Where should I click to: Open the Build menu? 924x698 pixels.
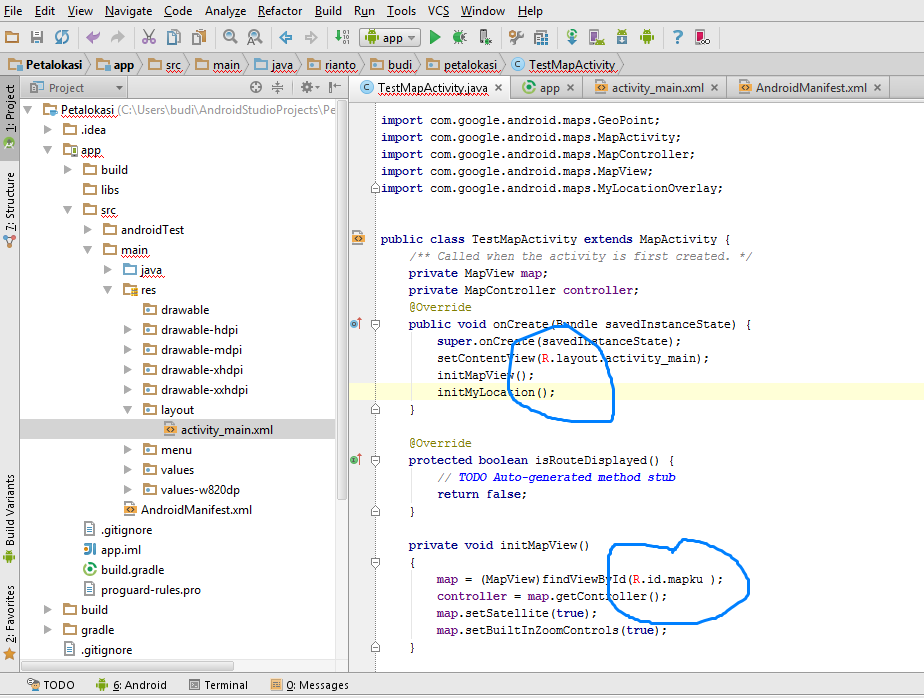(328, 11)
